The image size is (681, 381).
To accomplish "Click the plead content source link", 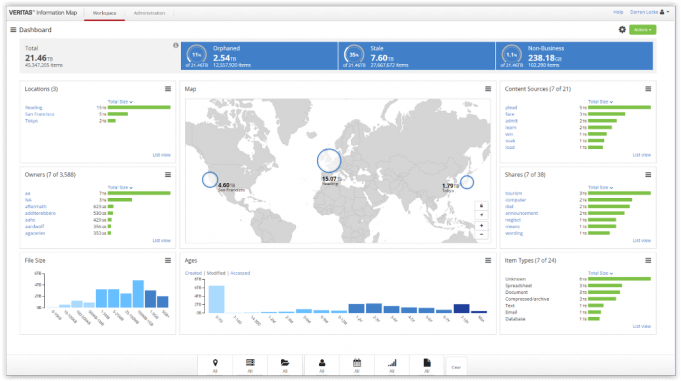I will tap(511, 107).
